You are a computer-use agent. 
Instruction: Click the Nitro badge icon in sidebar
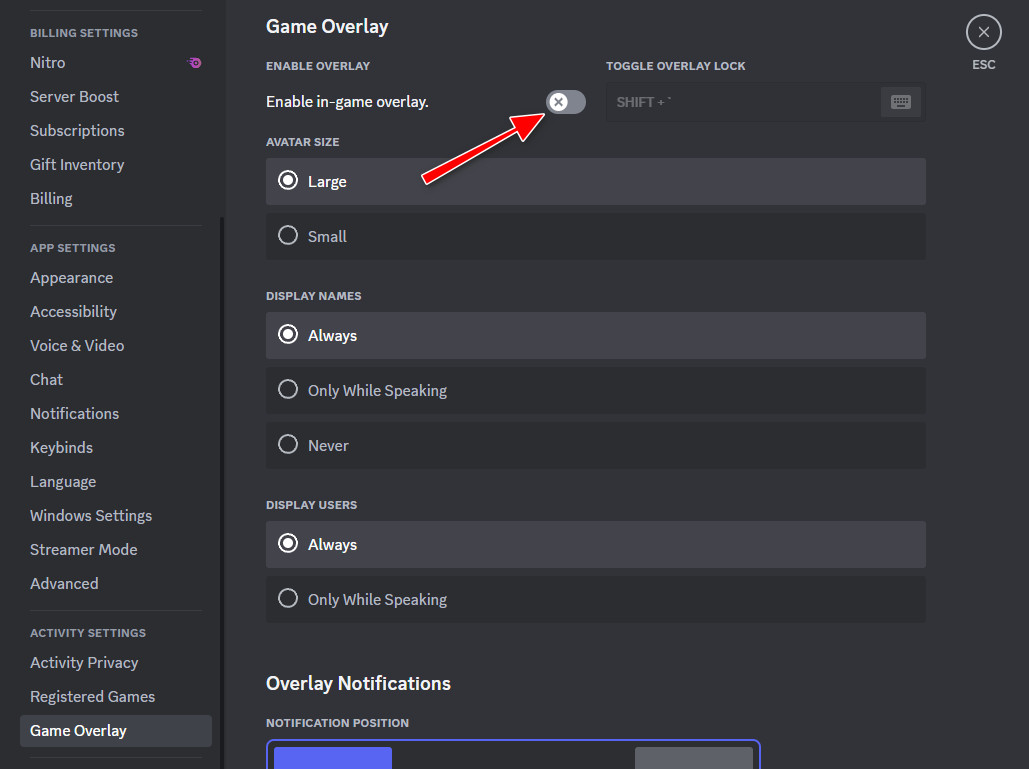(195, 63)
